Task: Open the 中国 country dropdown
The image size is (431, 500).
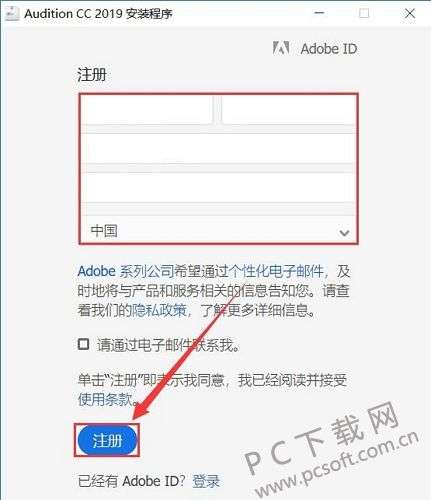Action: [218, 230]
